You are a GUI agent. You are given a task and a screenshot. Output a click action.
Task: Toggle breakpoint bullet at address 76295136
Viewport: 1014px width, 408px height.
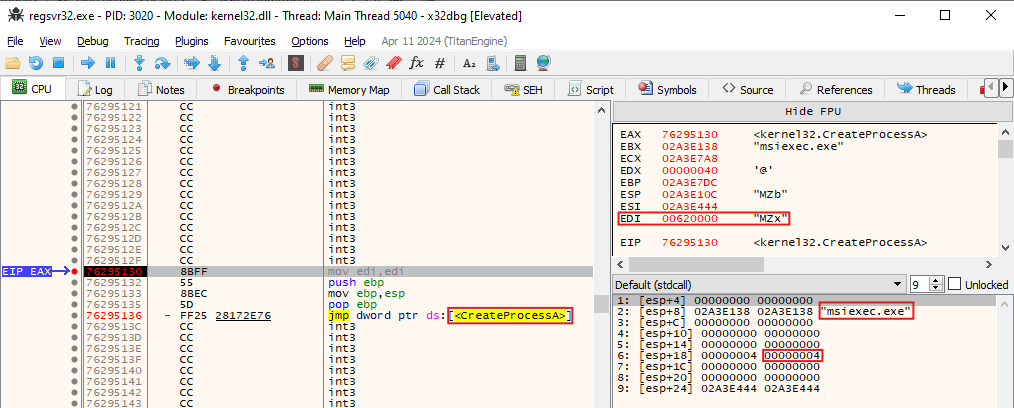[x=75, y=316]
